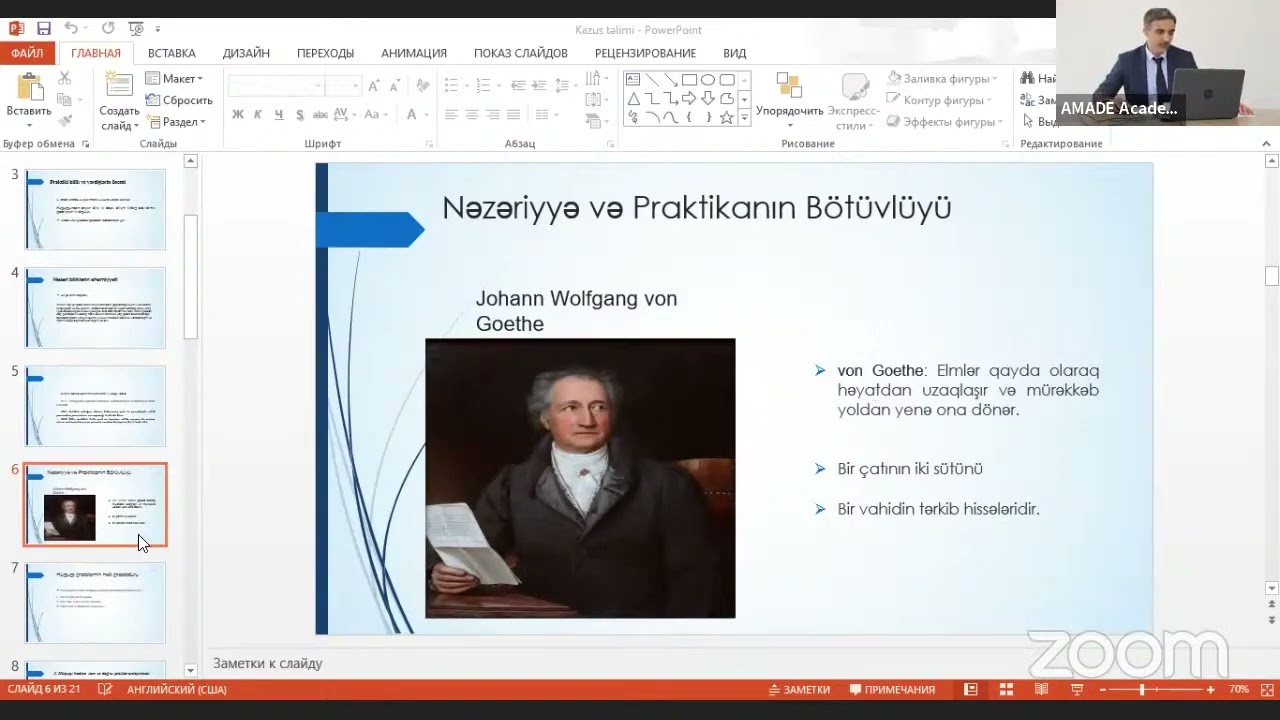Switch to the РЕЦЕНЗИРОВАНИЕ tab
This screenshot has width=1280, height=720.
click(645, 53)
